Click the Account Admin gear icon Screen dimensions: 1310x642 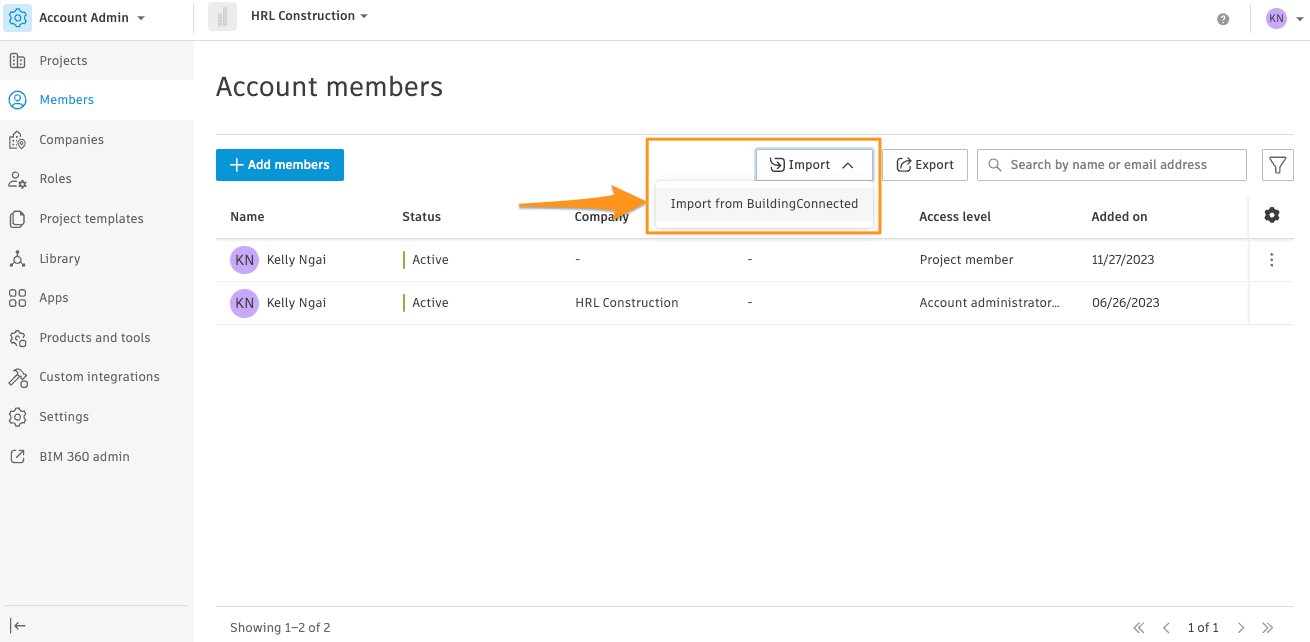click(x=18, y=18)
